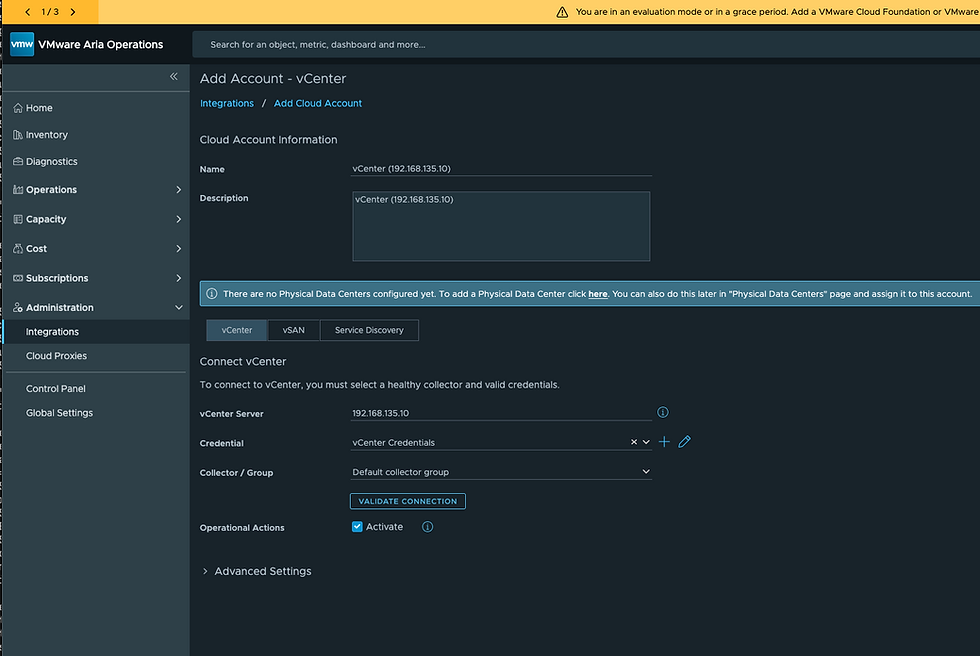
Task: Click the Inventory icon in sidebar
Action: [x=18, y=135]
